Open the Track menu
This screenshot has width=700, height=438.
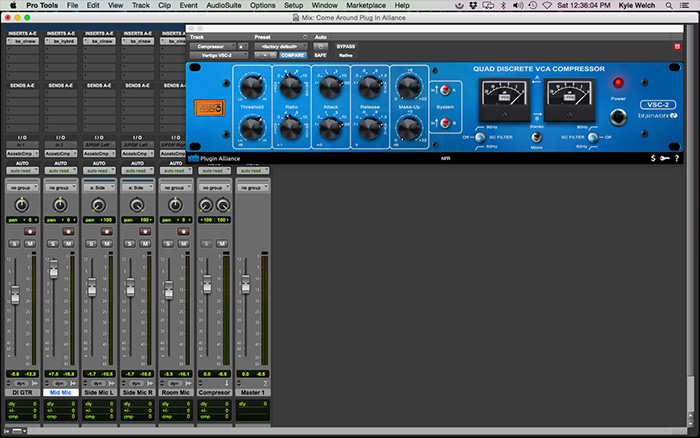pos(141,5)
